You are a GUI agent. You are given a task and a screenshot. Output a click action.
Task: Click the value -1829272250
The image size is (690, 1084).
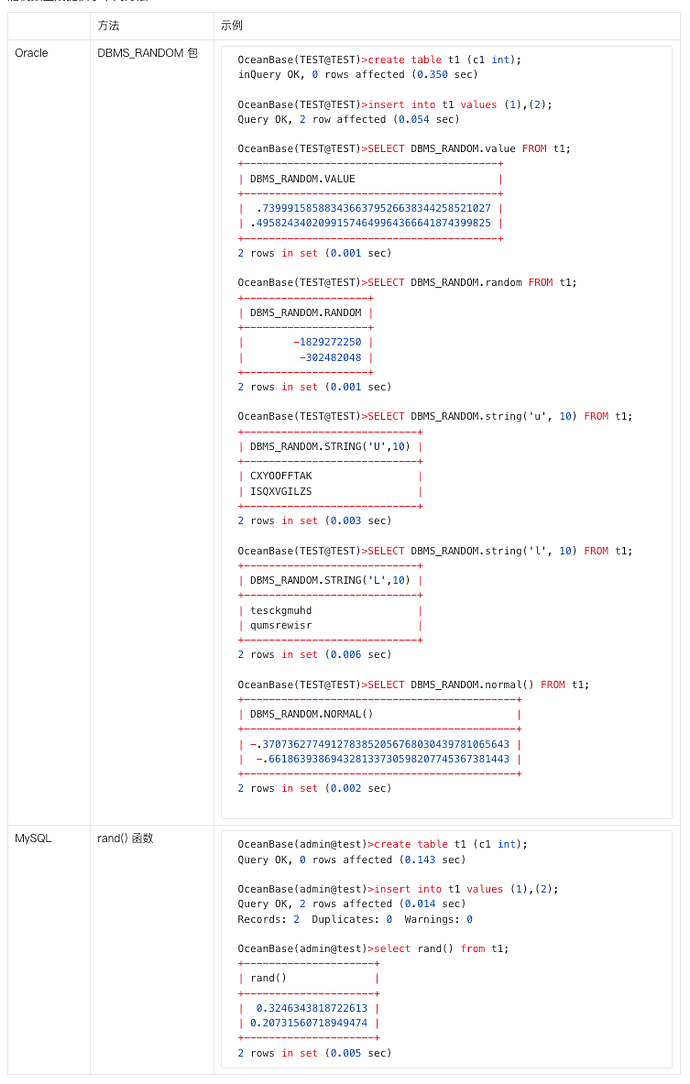[327, 342]
